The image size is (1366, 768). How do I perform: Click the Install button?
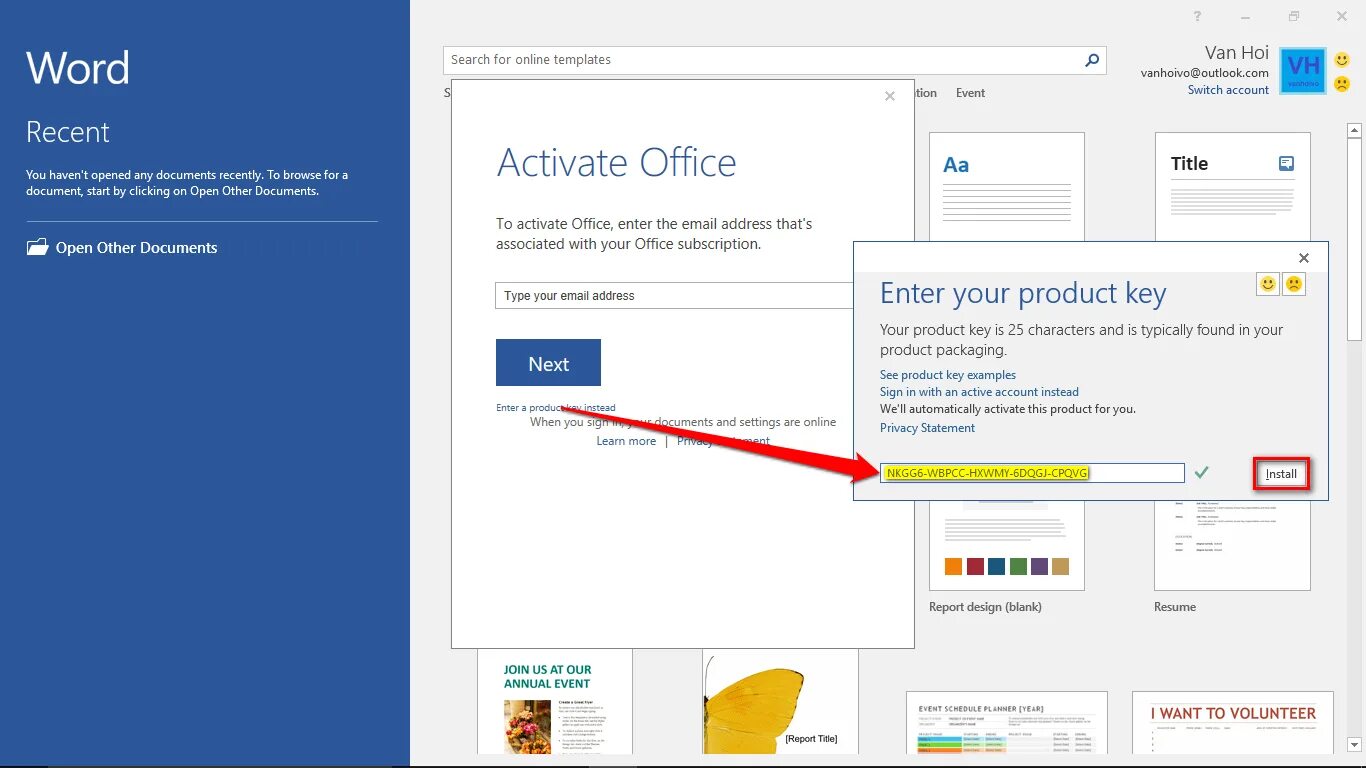pos(1281,473)
